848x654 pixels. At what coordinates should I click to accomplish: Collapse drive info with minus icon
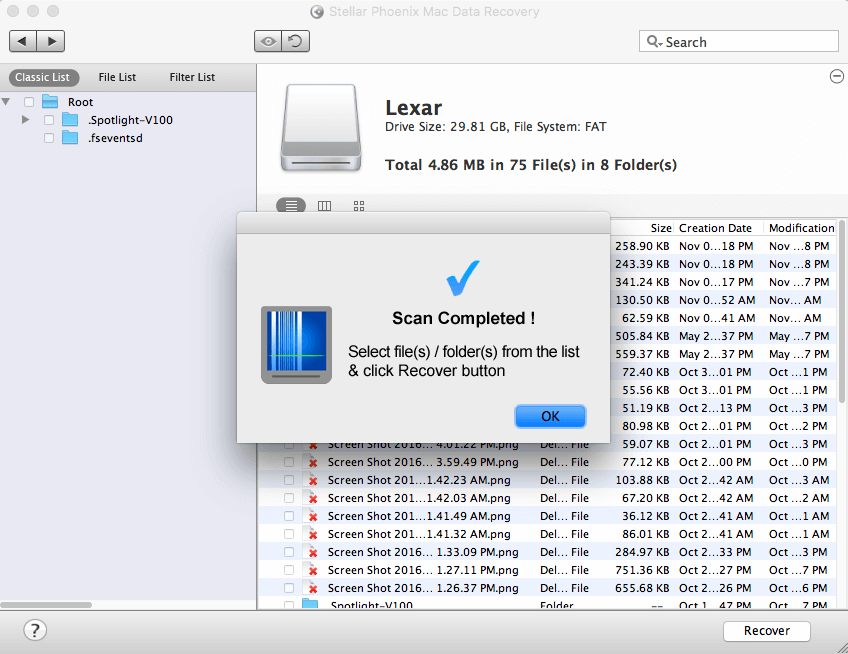tap(837, 76)
